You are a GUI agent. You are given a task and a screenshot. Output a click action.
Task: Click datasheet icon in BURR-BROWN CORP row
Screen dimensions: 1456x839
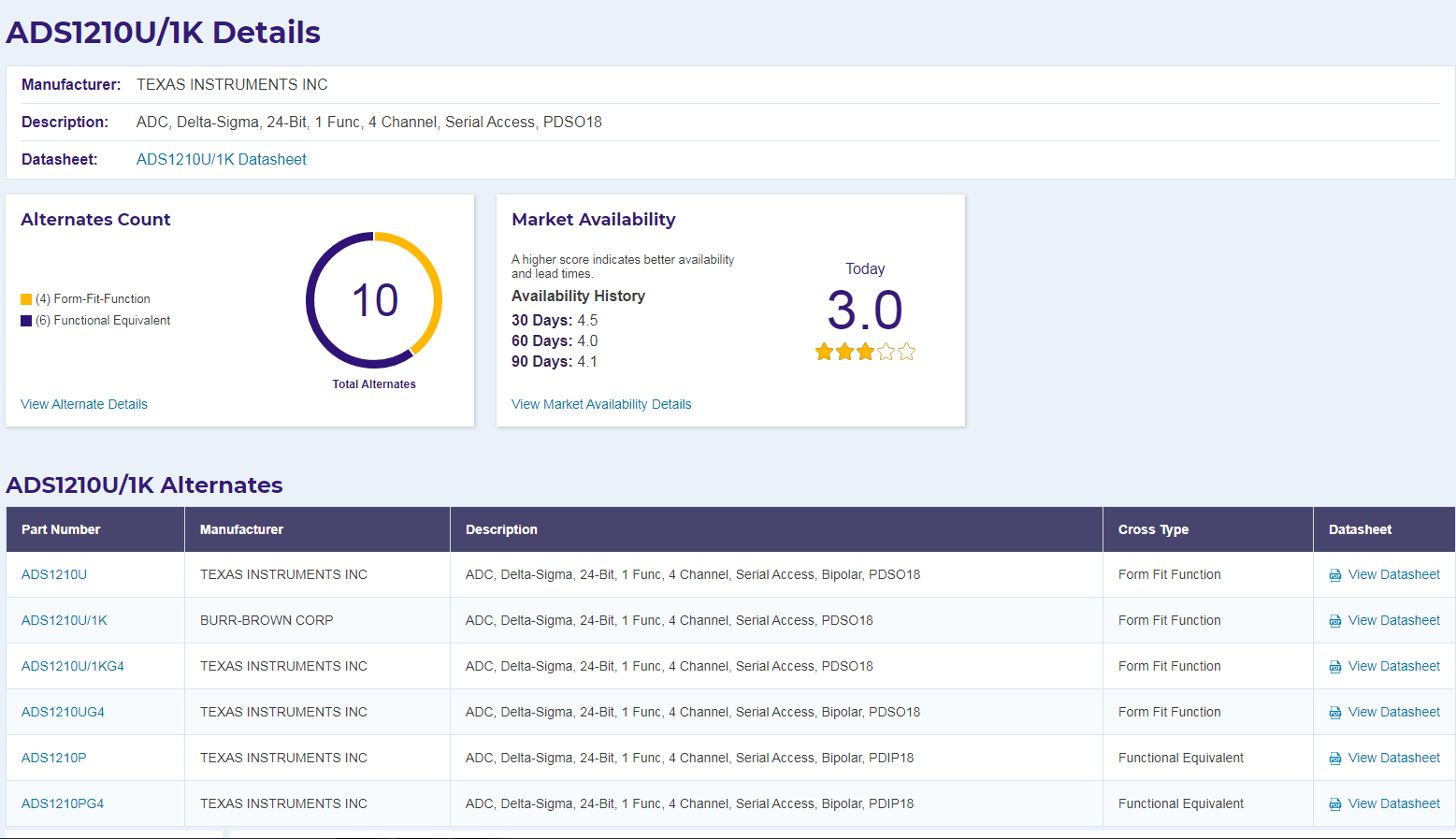(1335, 621)
